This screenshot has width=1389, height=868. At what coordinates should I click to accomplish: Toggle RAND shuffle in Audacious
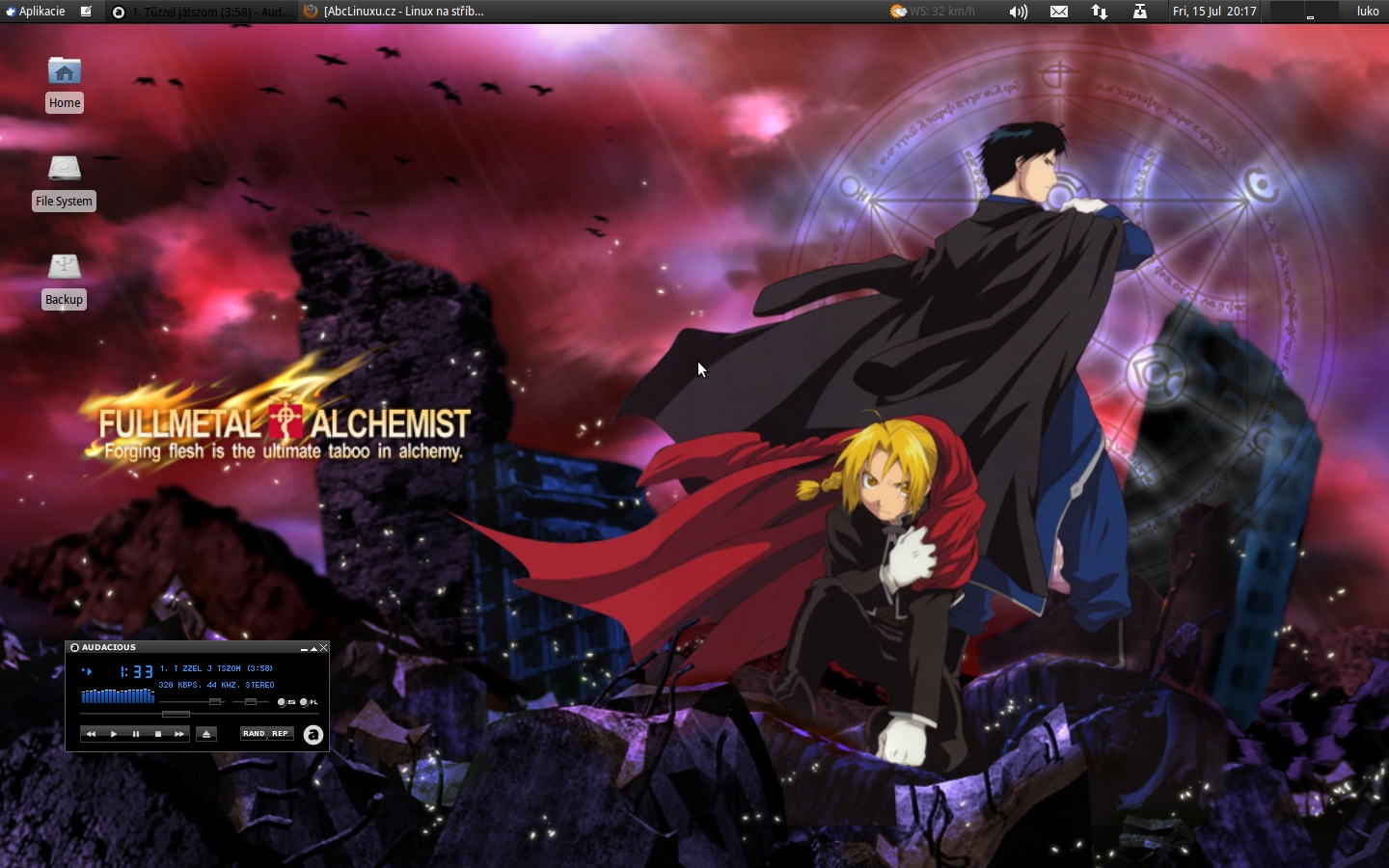point(254,733)
